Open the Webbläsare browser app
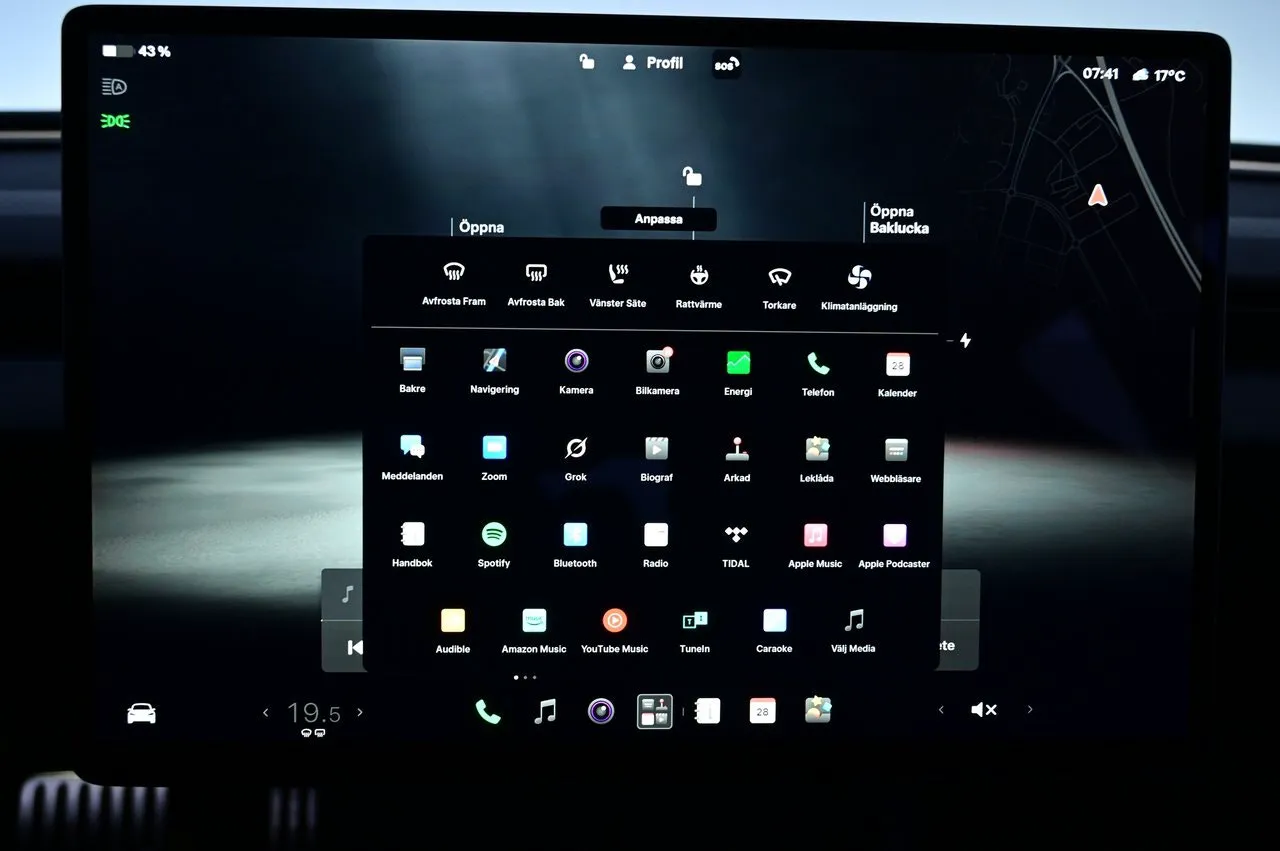This screenshot has width=1280, height=851. (x=896, y=460)
